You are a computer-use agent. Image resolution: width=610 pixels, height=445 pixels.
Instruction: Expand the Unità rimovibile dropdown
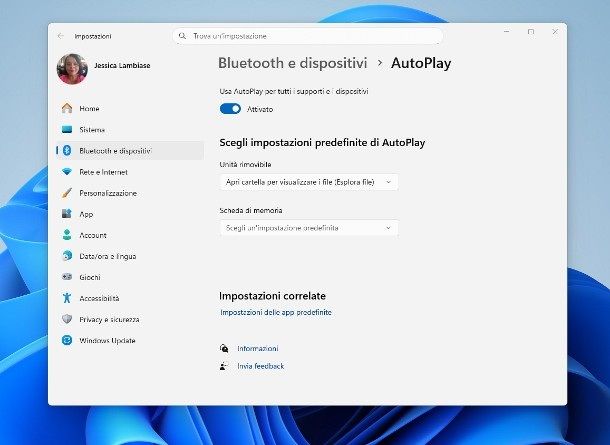[308, 182]
